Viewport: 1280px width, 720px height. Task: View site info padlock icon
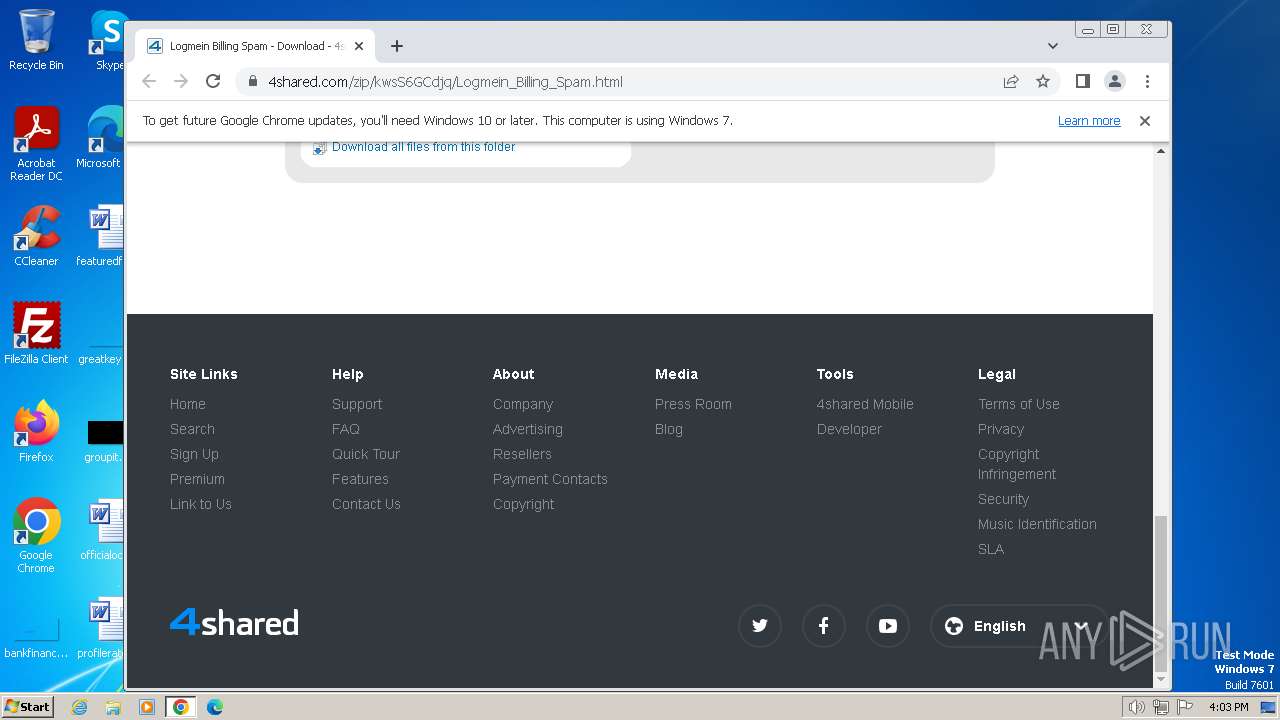(x=252, y=82)
